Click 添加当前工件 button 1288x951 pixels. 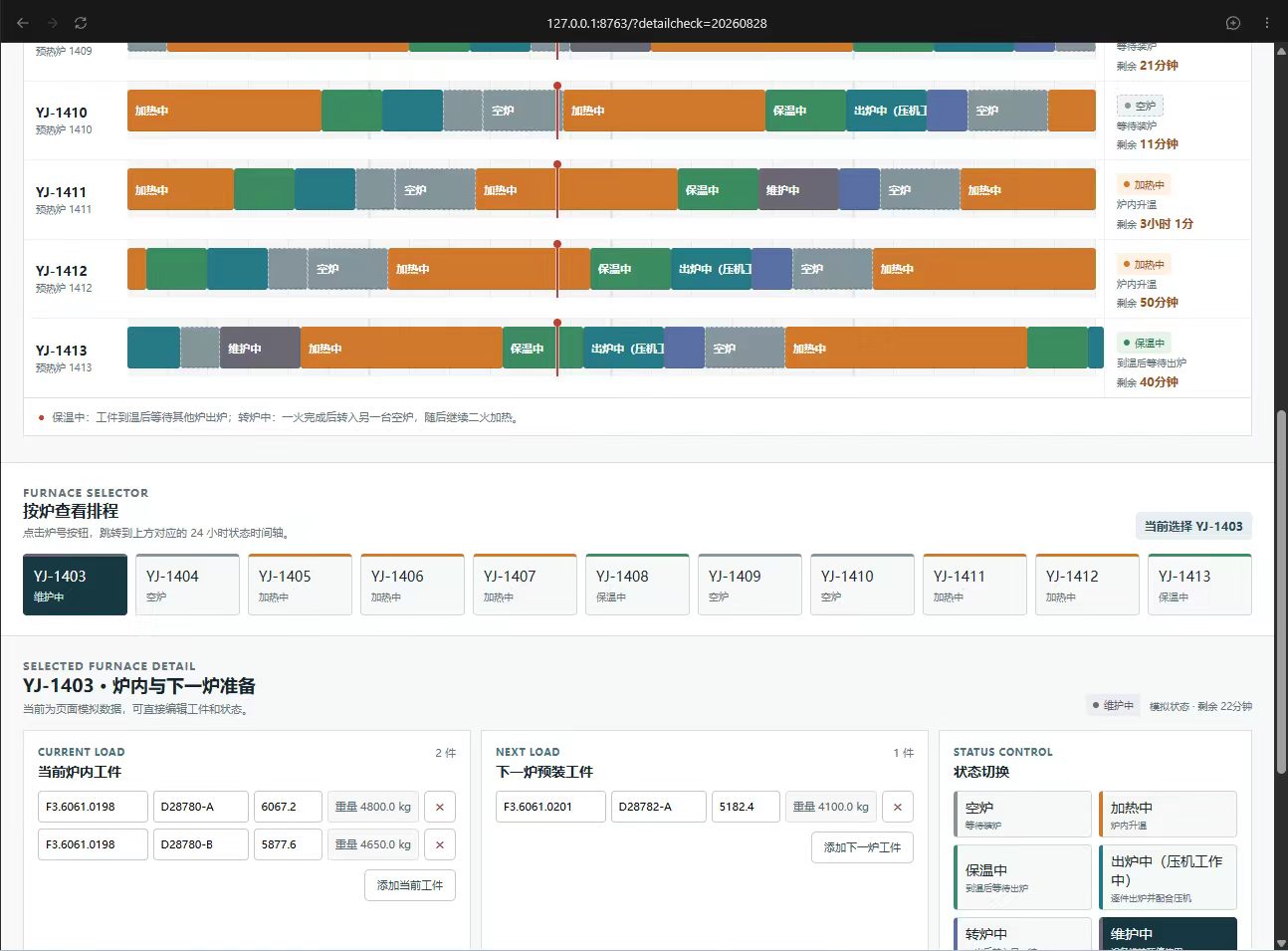(410, 885)
